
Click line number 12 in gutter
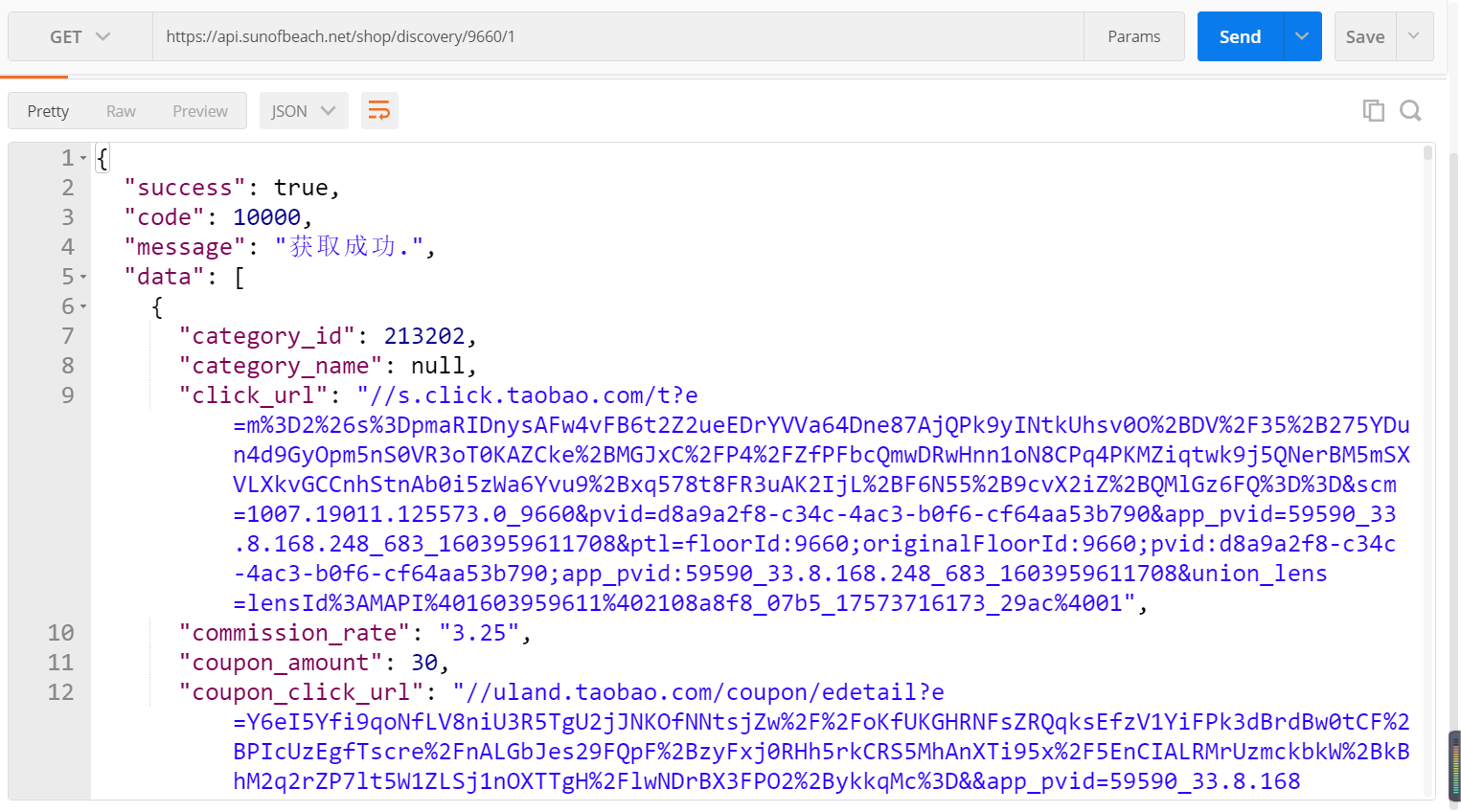(x=60, y=692)
